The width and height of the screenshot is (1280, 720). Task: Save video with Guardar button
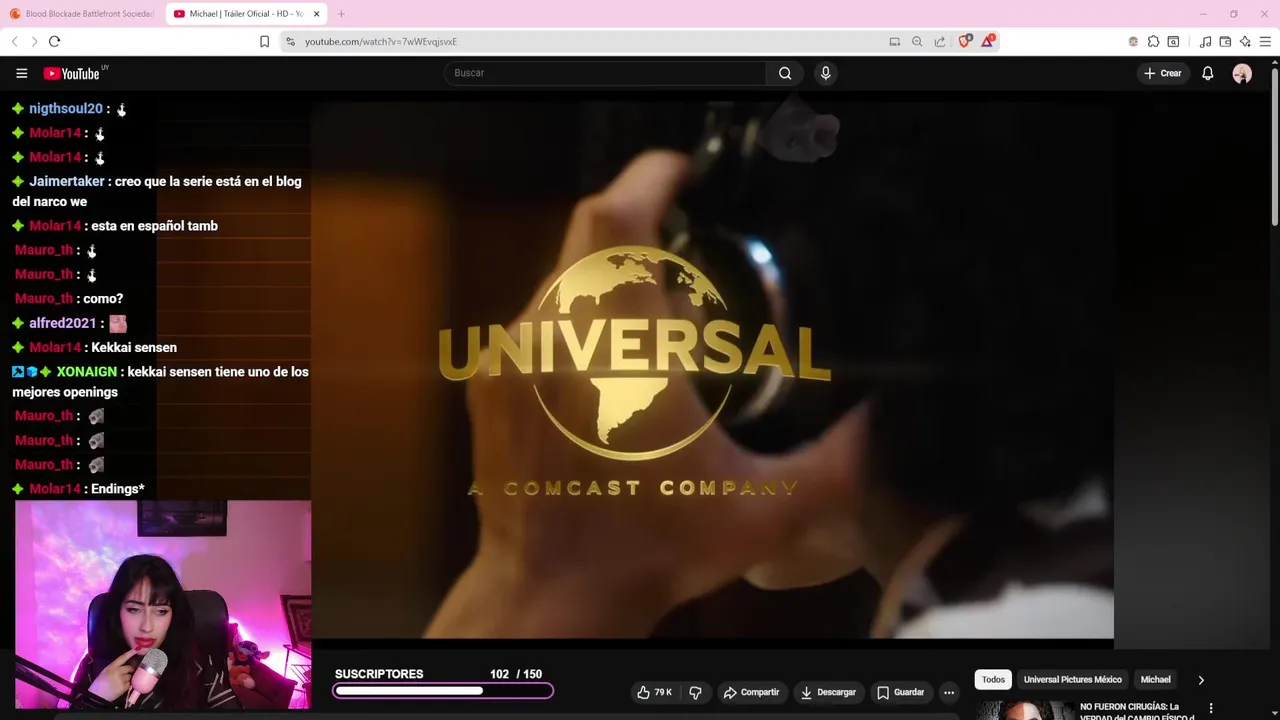tap(900, 692)
